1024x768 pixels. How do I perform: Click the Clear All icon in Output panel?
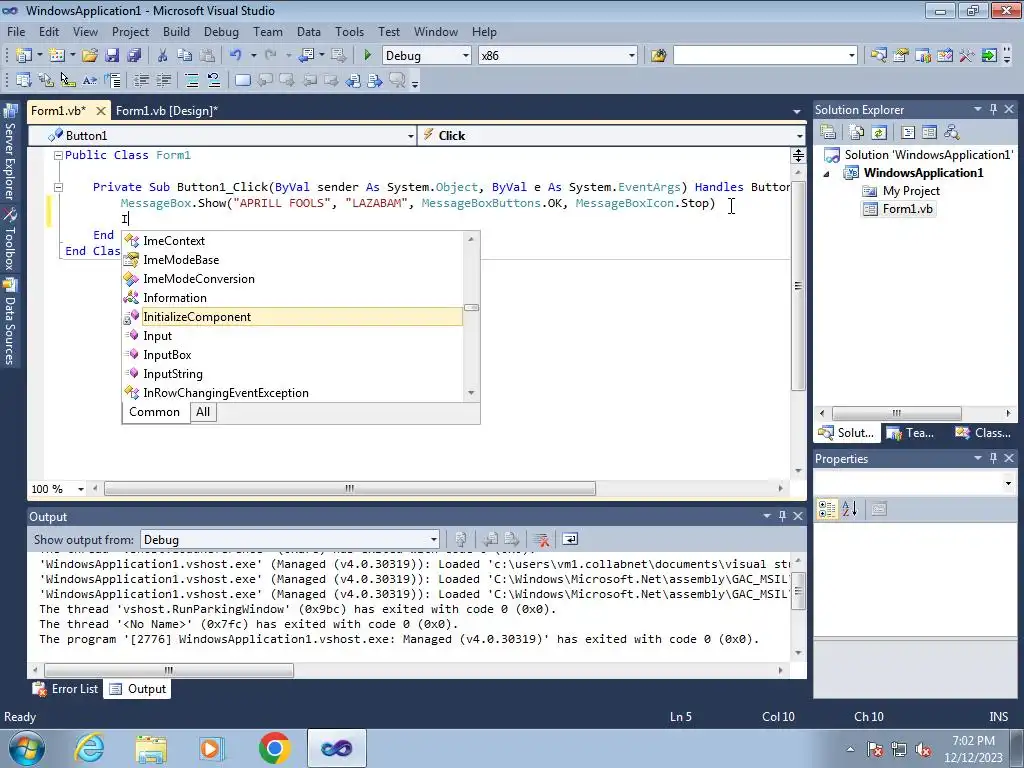pos(540,539)
